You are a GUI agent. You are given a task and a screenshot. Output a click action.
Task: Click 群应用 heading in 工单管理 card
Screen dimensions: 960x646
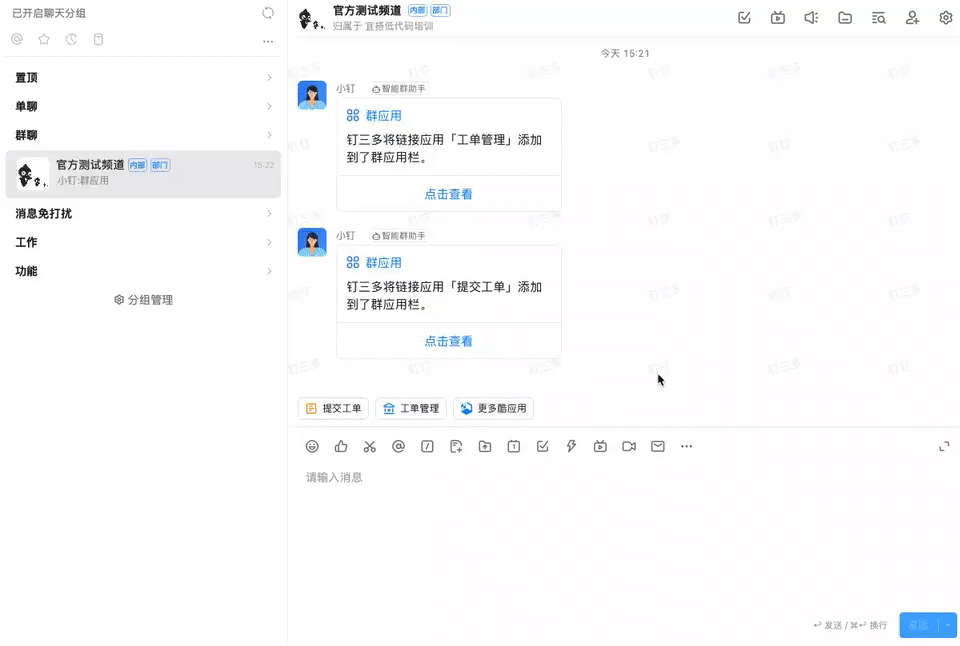tap(383, 116)
